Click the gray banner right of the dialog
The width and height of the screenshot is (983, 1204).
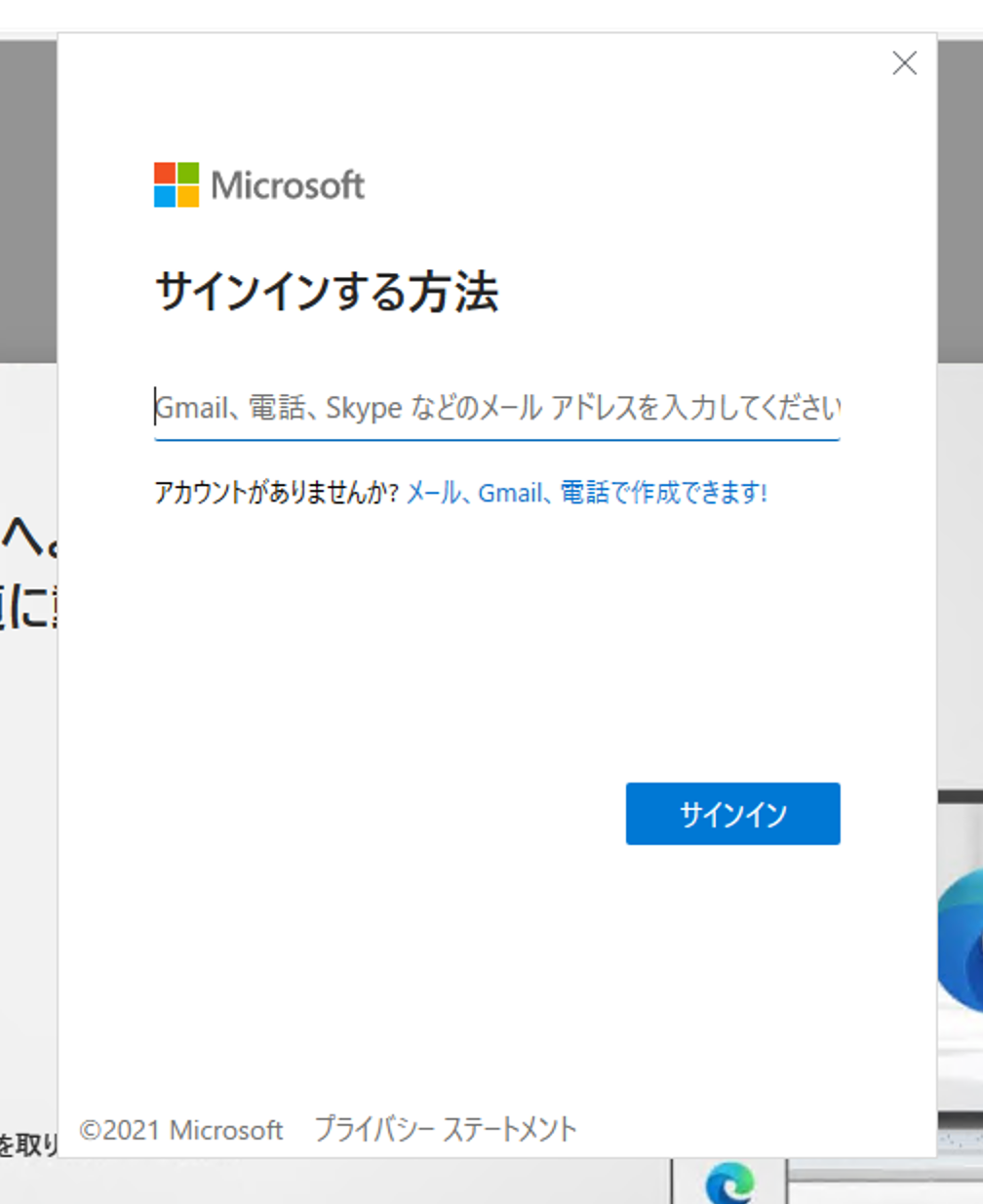pyautogui.click(x=960, y=195)
